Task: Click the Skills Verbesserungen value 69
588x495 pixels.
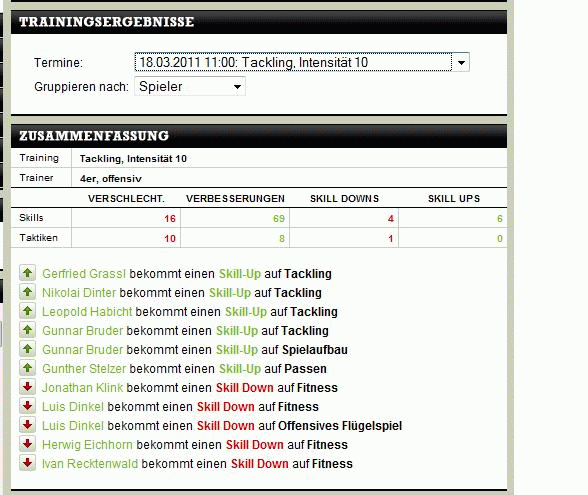Action: tap(279, 219)
